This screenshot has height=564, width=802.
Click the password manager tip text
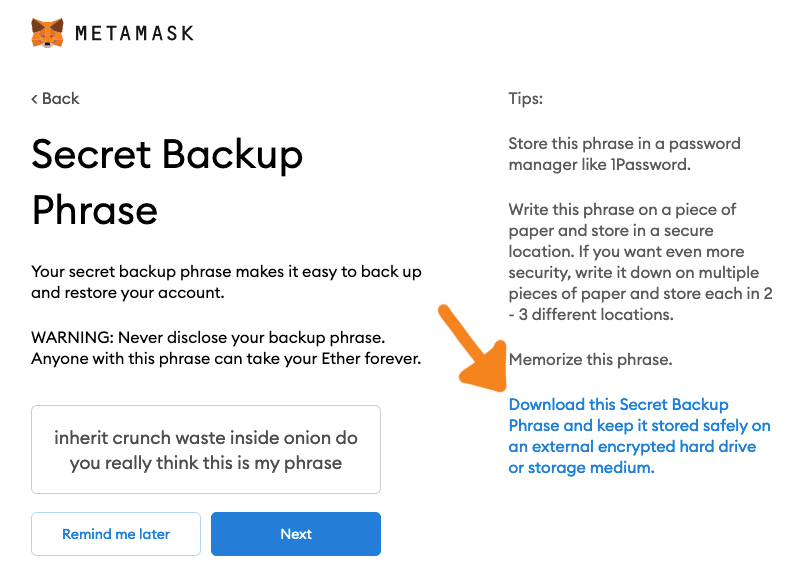tap(624, 154)
